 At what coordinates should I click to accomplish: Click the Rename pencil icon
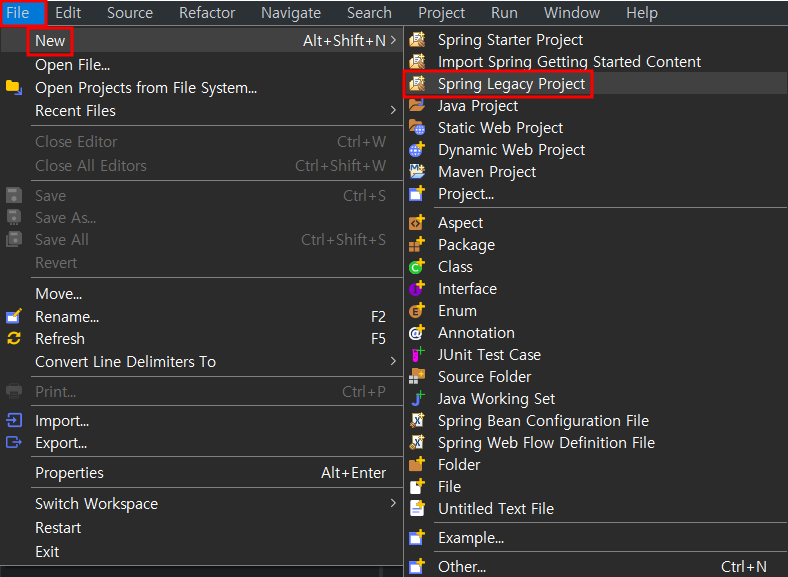click(14, 316)
